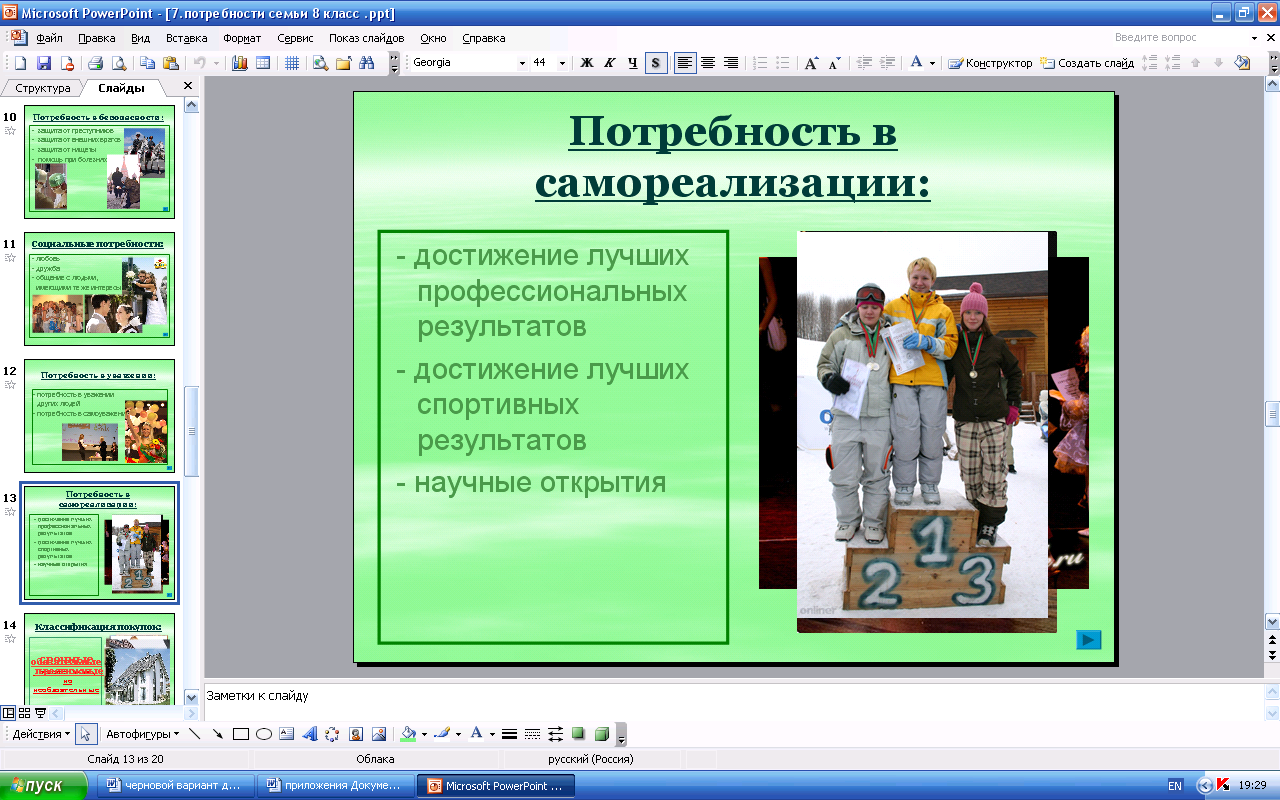Select slide 11 thumbnail Социальные потребности
Viewport: 1280px width, 800px height.
point(99,291)
